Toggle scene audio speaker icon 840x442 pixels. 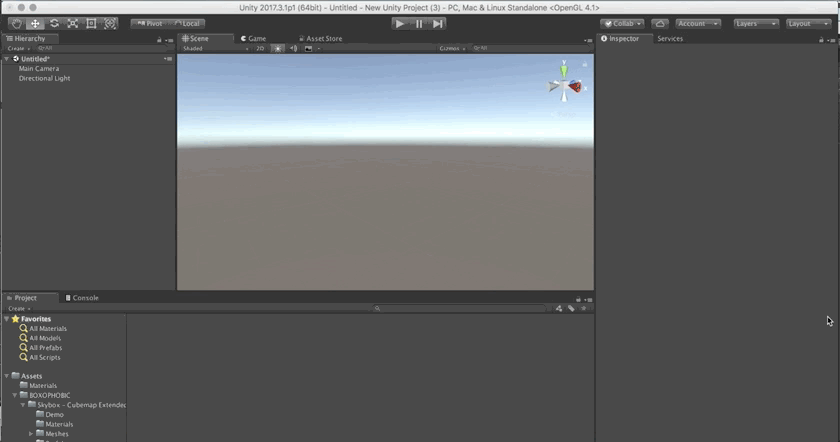click(294, 48)
